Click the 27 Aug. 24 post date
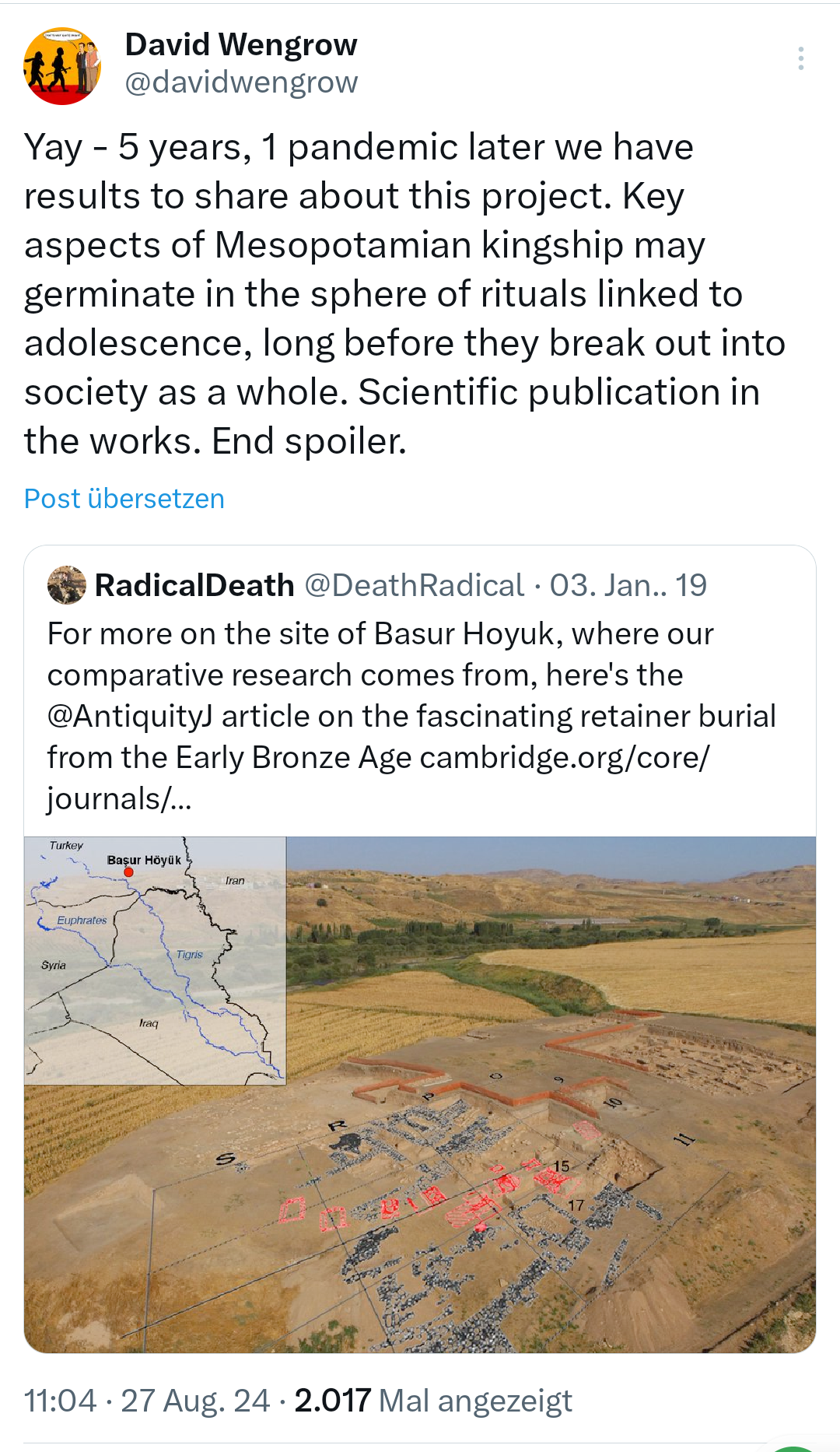This screenshot has height=1452, width=840. click(x=195, y=1401)
